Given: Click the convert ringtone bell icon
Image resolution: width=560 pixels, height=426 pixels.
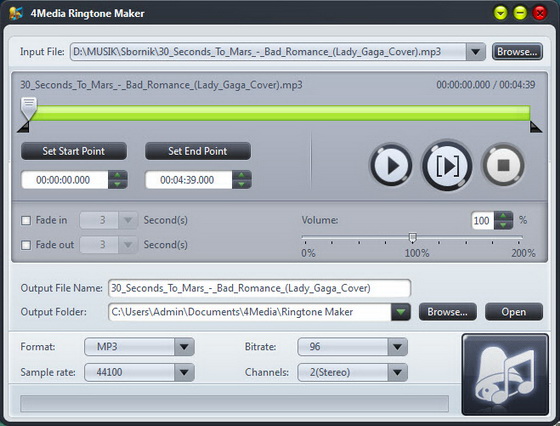Looking at the screenshot, I should click(505, 375).
